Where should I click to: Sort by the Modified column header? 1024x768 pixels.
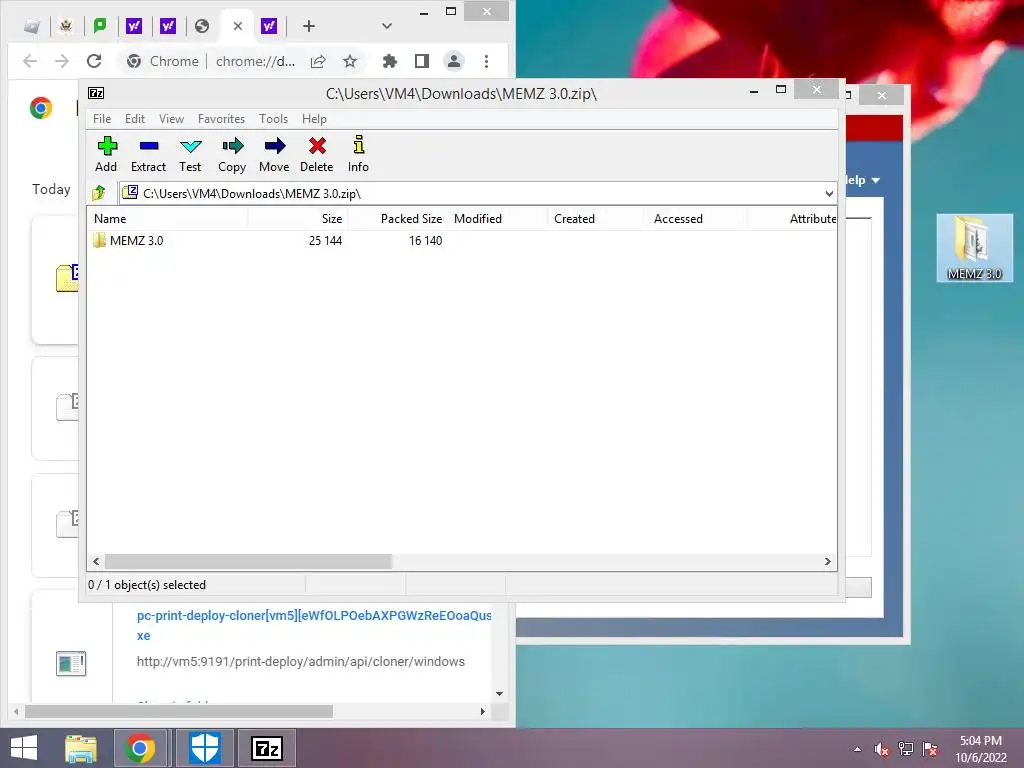point(498,219)
